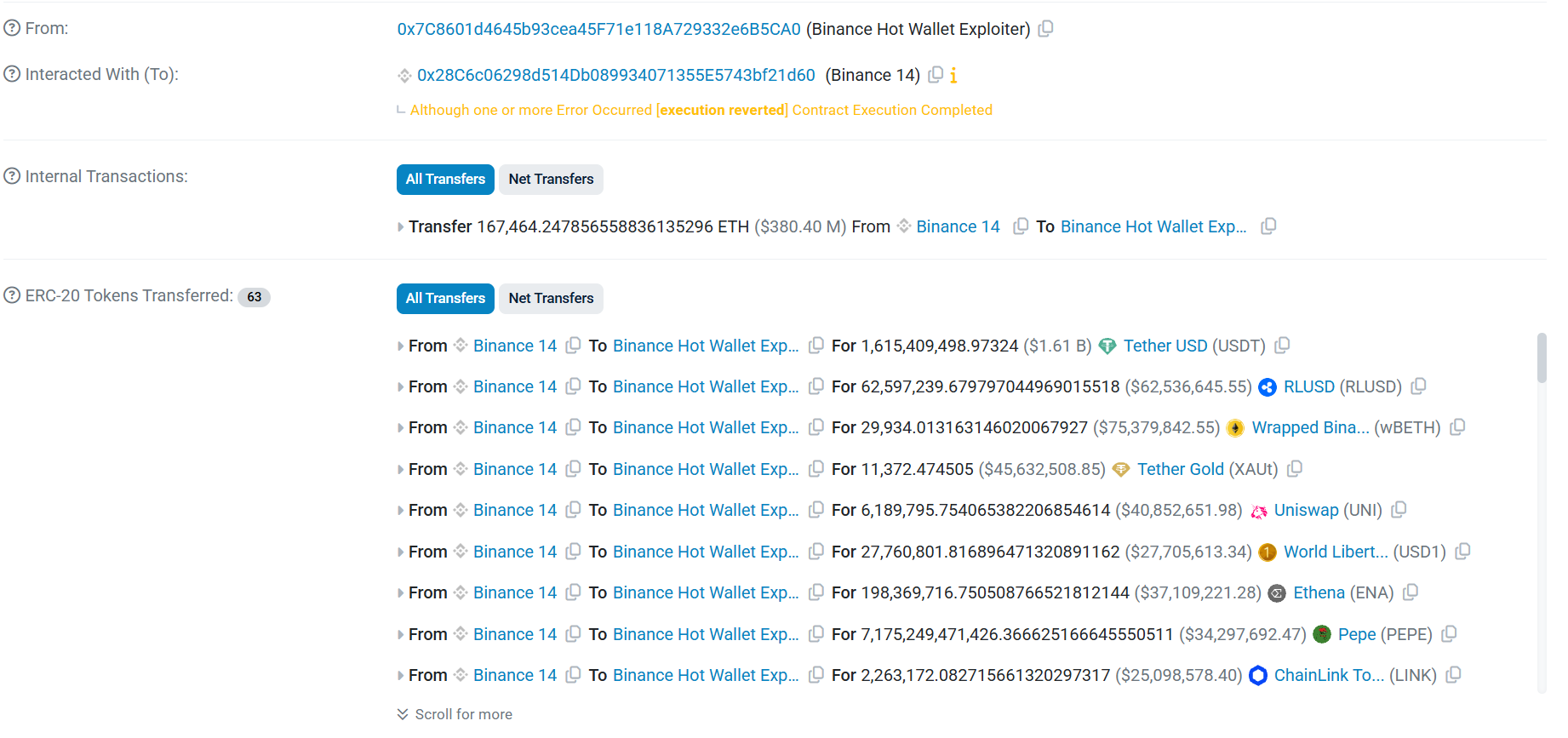Open the Tether Gold token link

coord(1181,469)
